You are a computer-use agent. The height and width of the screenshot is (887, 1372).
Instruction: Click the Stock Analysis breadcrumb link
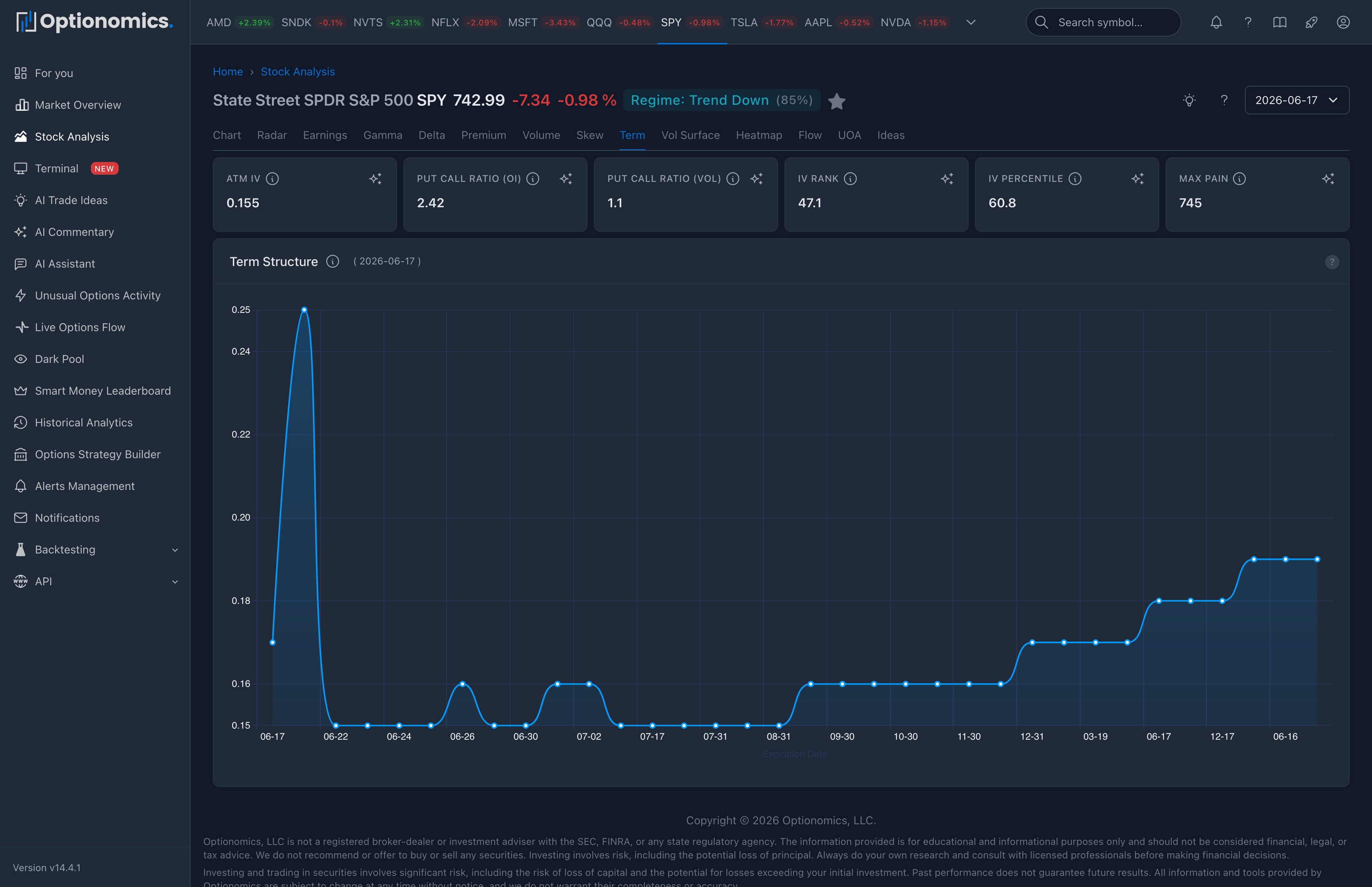298,72
